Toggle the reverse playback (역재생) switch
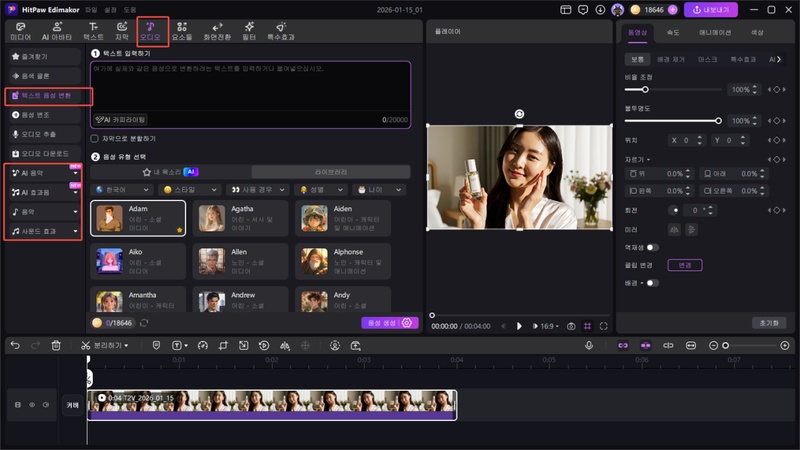The height and width of the screenshot is (450, 800). click(x=653, y=247)
